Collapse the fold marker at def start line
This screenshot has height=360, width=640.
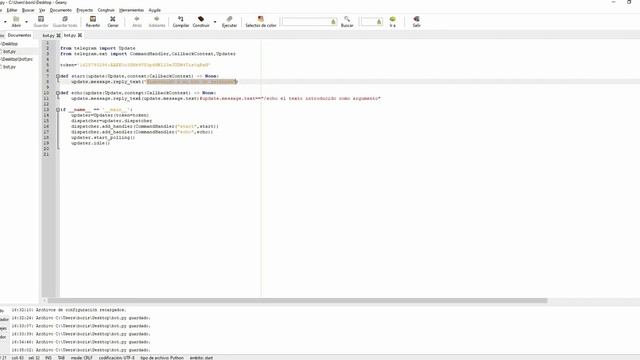pos(58,76)
